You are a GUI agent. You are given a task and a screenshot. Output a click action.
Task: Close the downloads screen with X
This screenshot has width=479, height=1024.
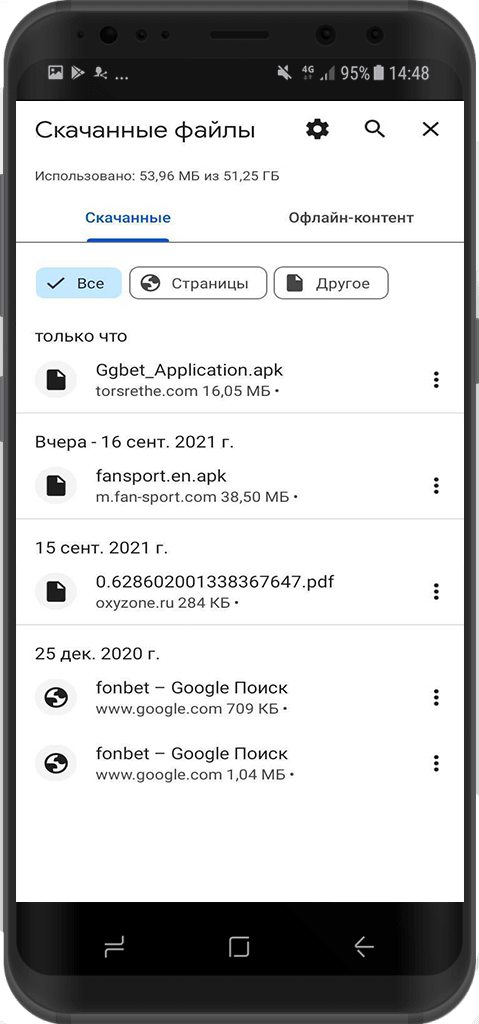pyautogui.click(x=431, y=129)
